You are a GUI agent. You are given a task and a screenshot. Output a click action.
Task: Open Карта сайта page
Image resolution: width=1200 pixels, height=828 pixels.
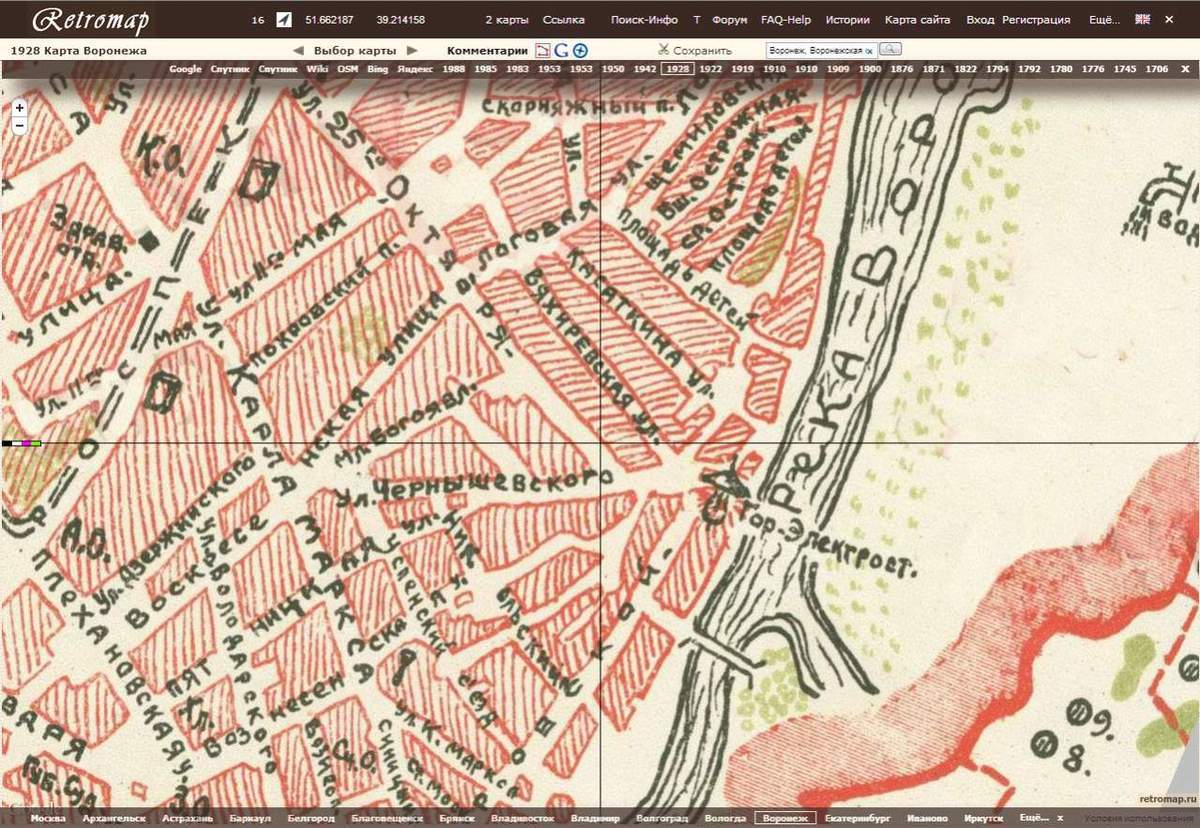(x=917, y=20)
